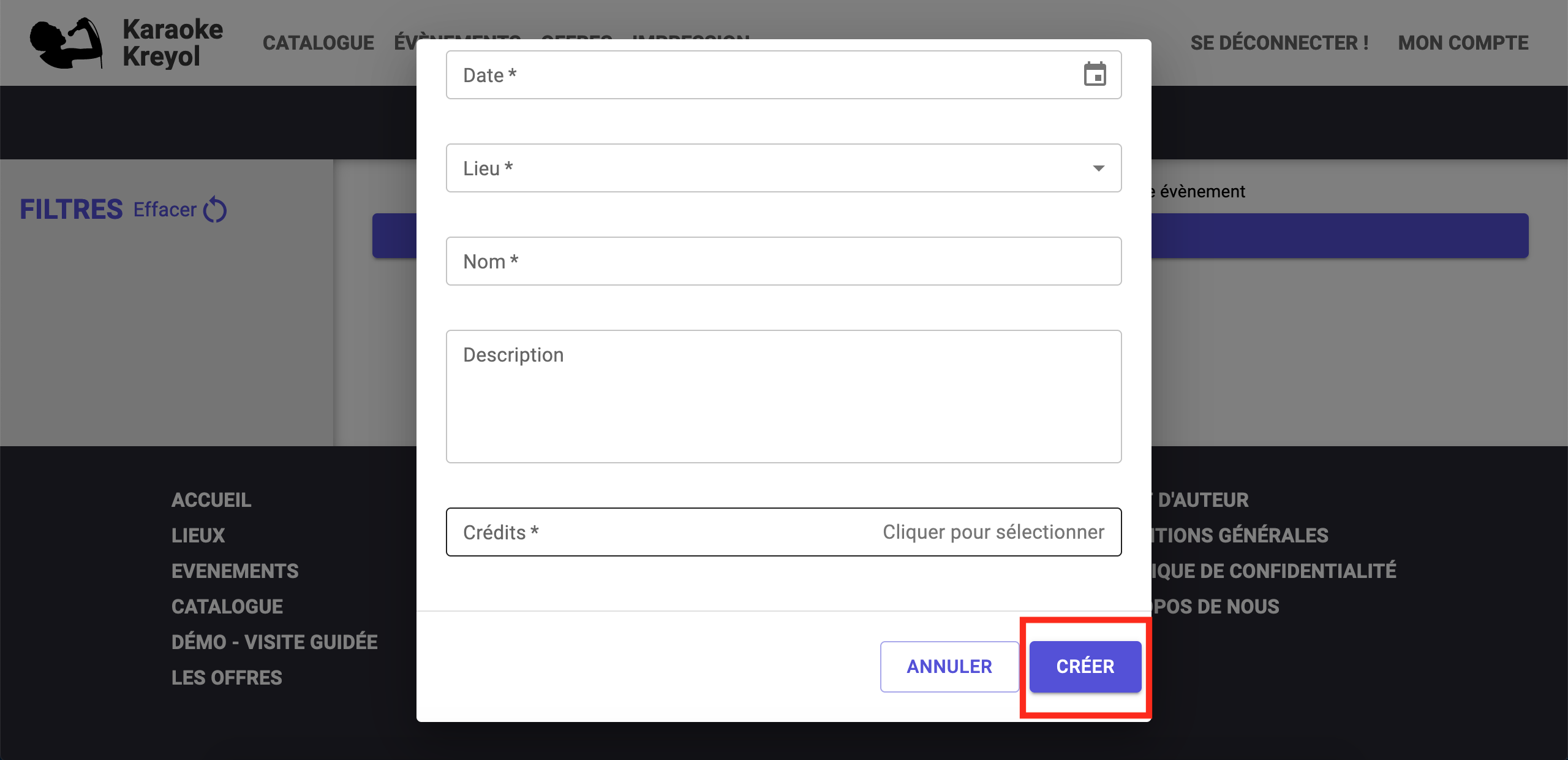Open the Evenements footer link
The image size is (1568, 760).
235,571
